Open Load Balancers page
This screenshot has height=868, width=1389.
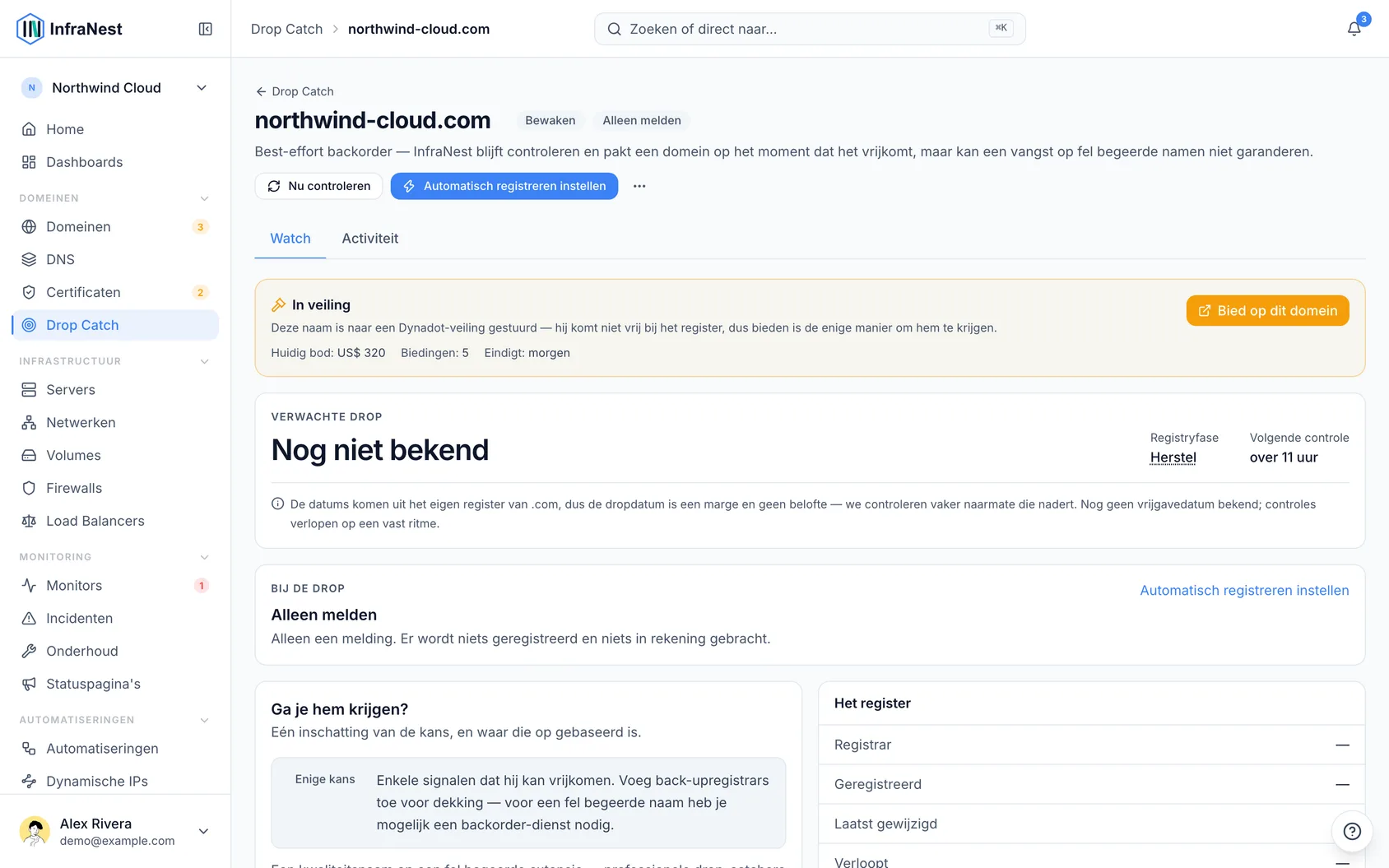[115, 521]
